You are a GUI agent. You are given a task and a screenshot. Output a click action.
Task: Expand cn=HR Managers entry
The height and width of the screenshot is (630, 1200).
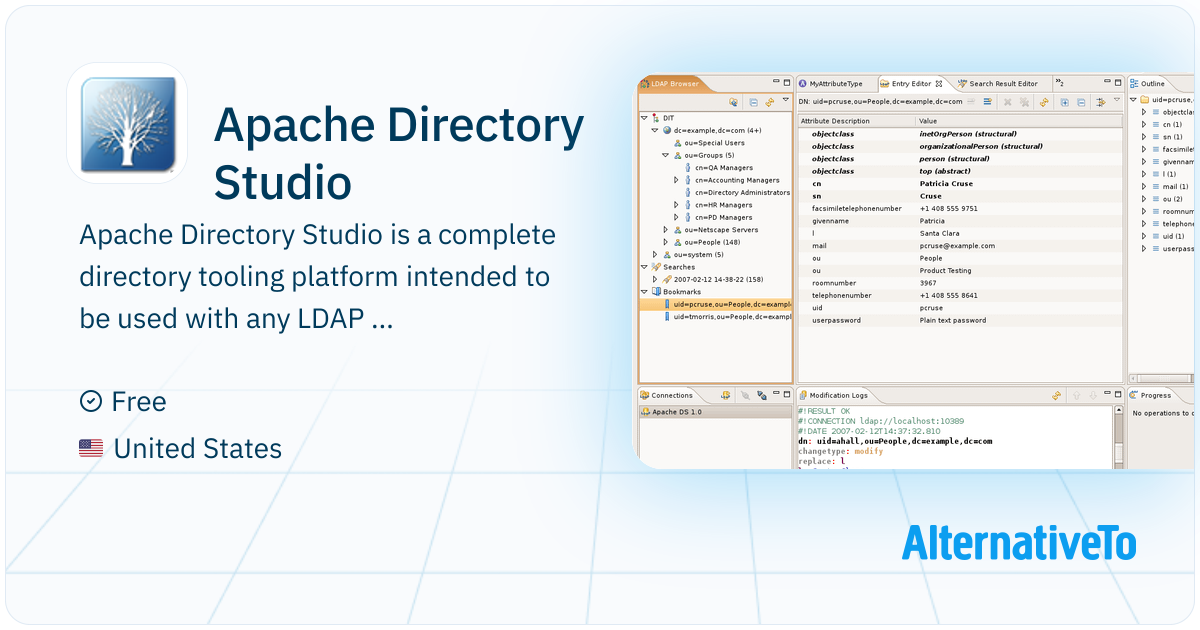676,205
